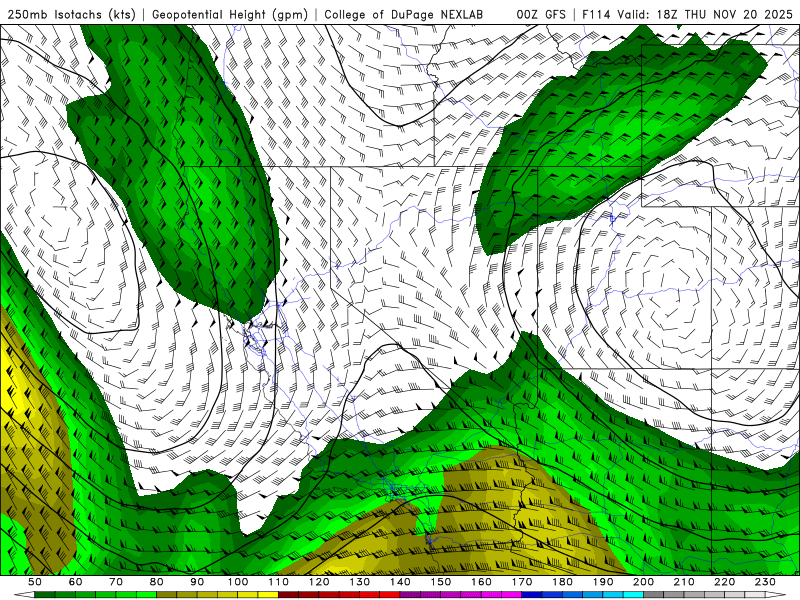Click the cyan colorbar swatch before 200

click(633, 595)
